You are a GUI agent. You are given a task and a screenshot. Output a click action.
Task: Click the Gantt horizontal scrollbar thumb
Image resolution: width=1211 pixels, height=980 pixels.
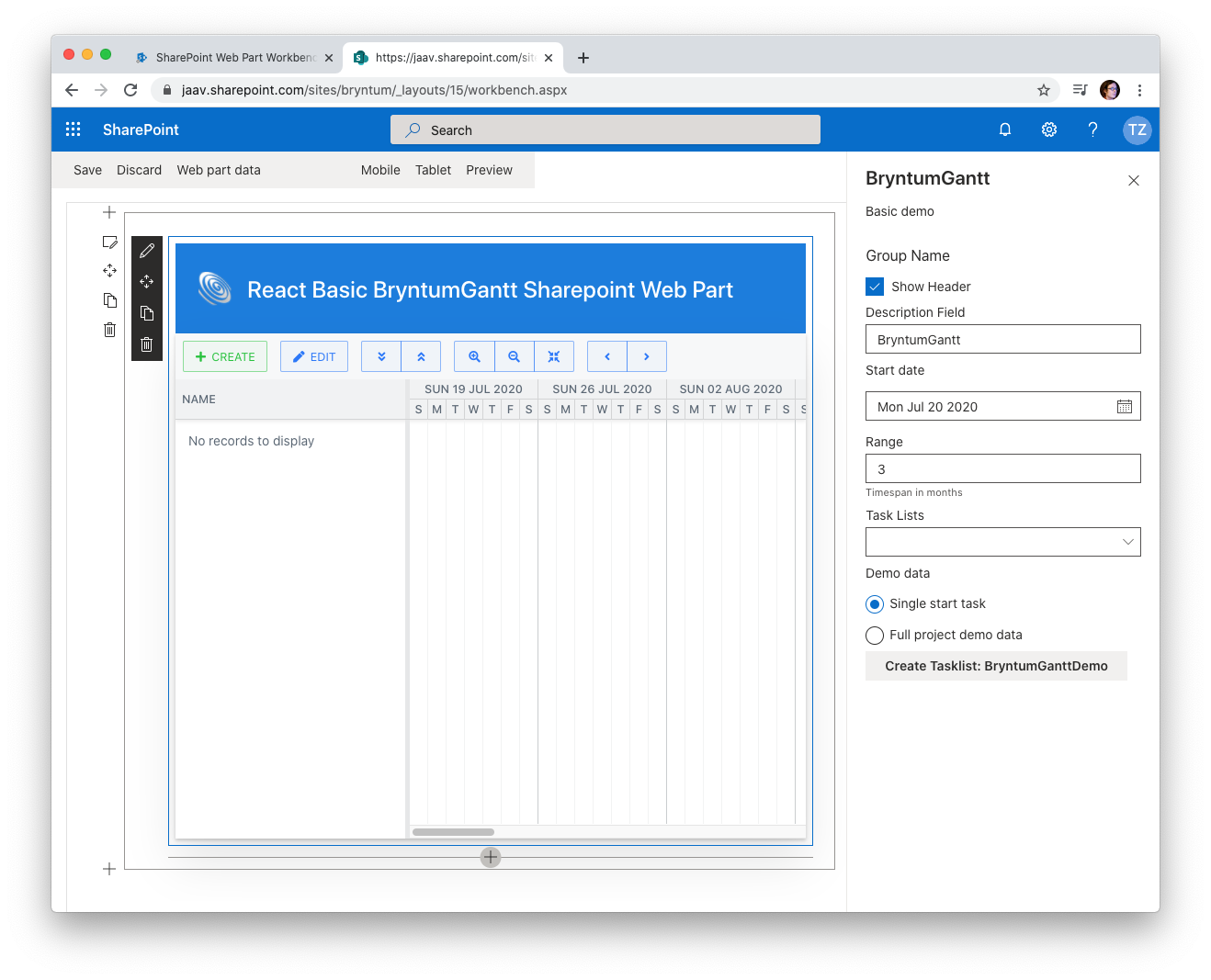453,832
